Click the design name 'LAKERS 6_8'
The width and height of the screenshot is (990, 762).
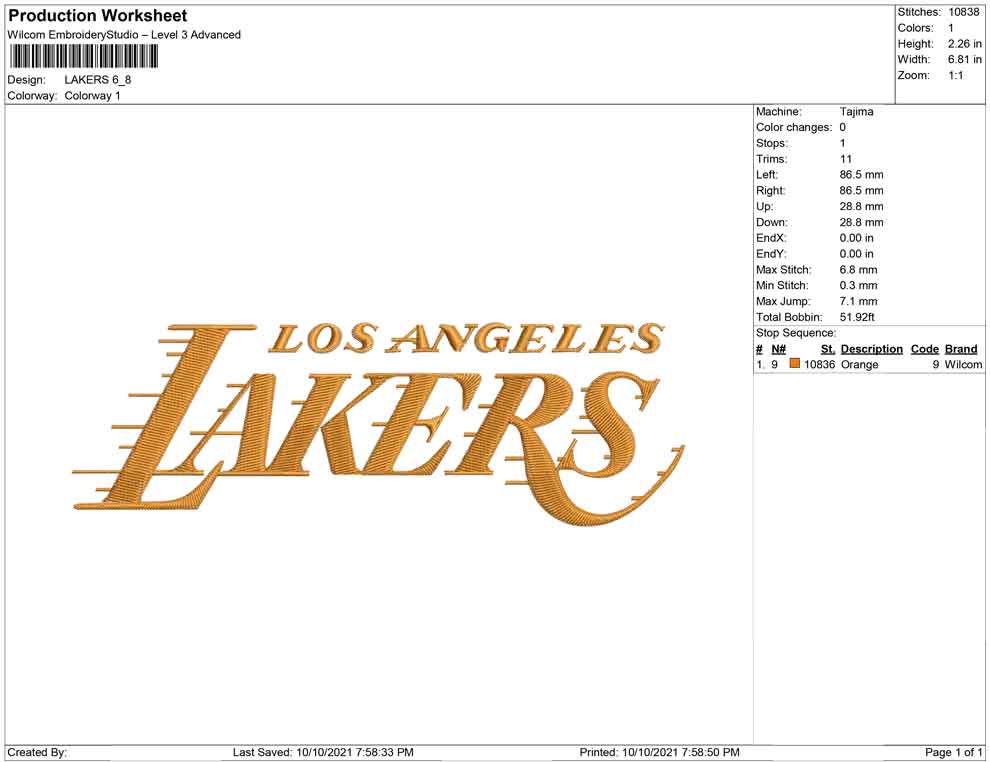tap(98, 80)
